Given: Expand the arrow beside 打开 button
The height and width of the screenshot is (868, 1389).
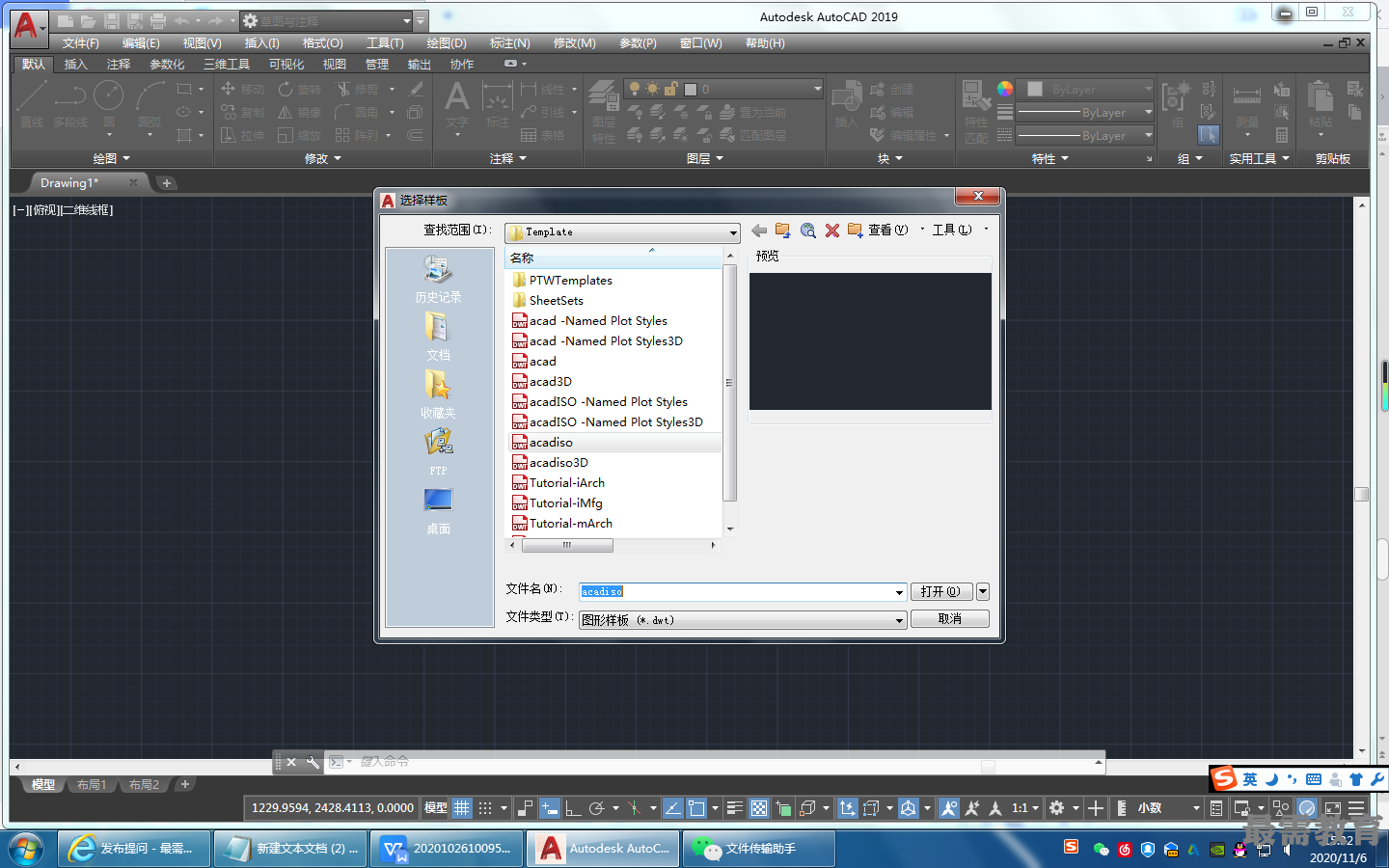Looking at the screenshot, I should point(982,591).
